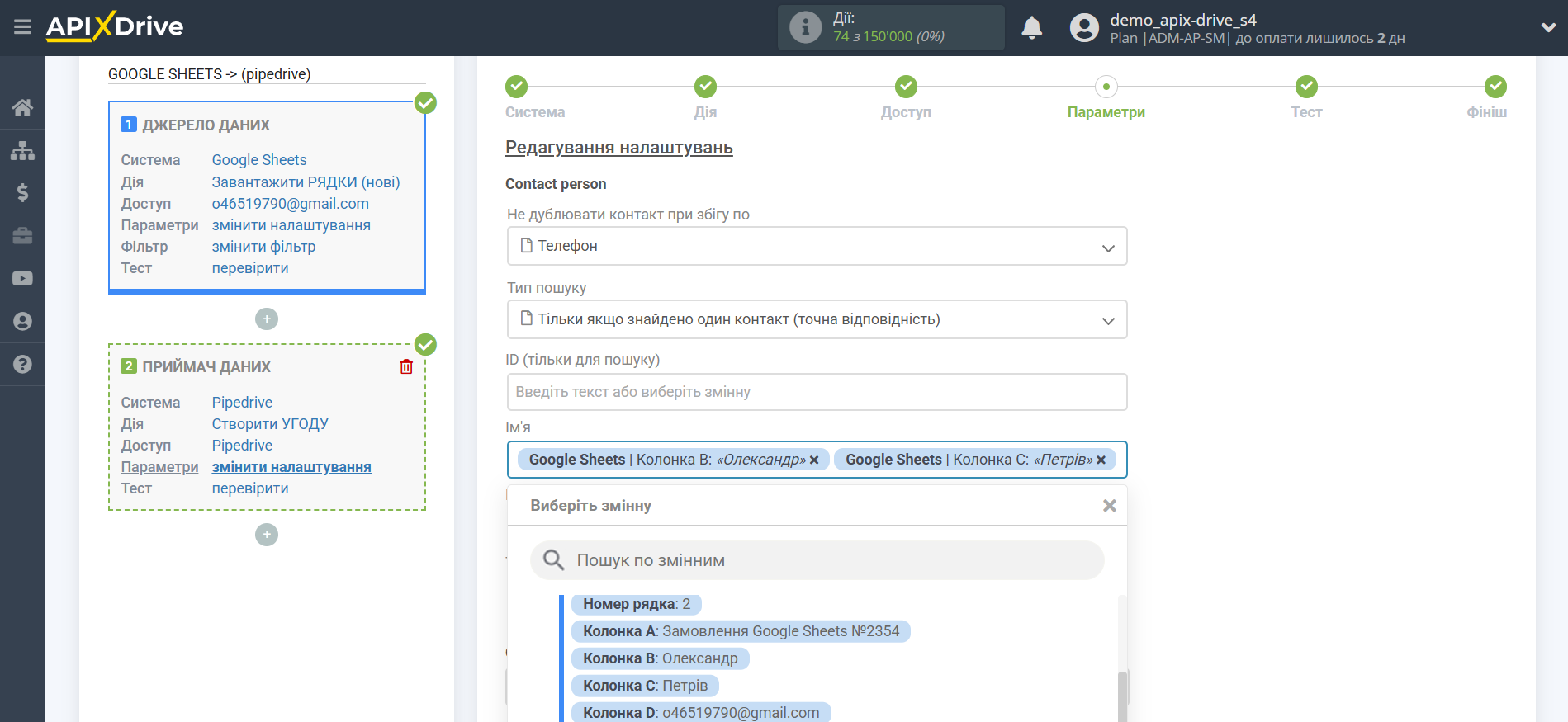Open video tutorials sidebar icon
This screenshot has height=722, width=1568.
(x=22, y=279)
